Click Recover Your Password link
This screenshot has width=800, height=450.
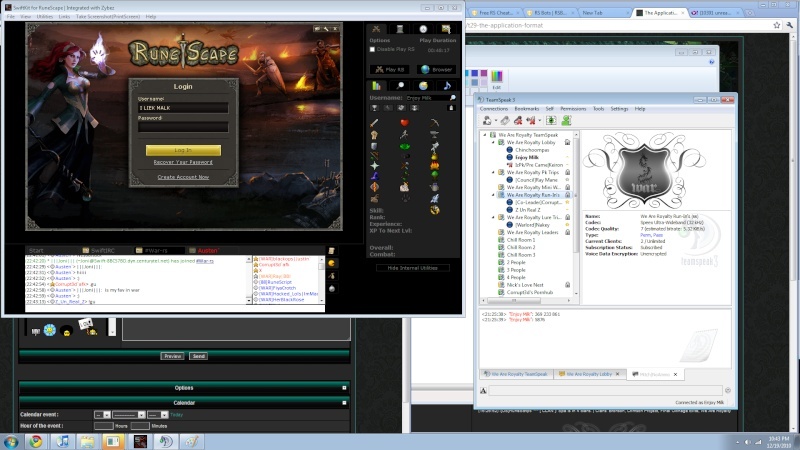[183, 162]
